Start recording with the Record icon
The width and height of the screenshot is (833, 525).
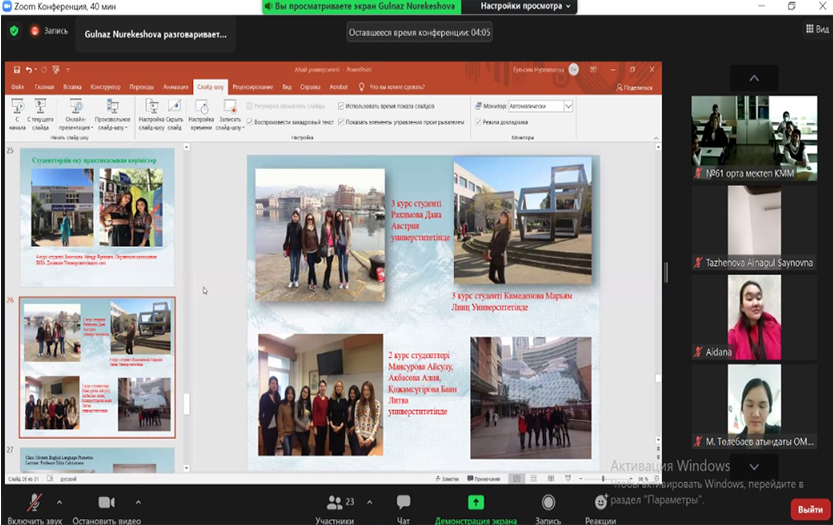point(548,502)
